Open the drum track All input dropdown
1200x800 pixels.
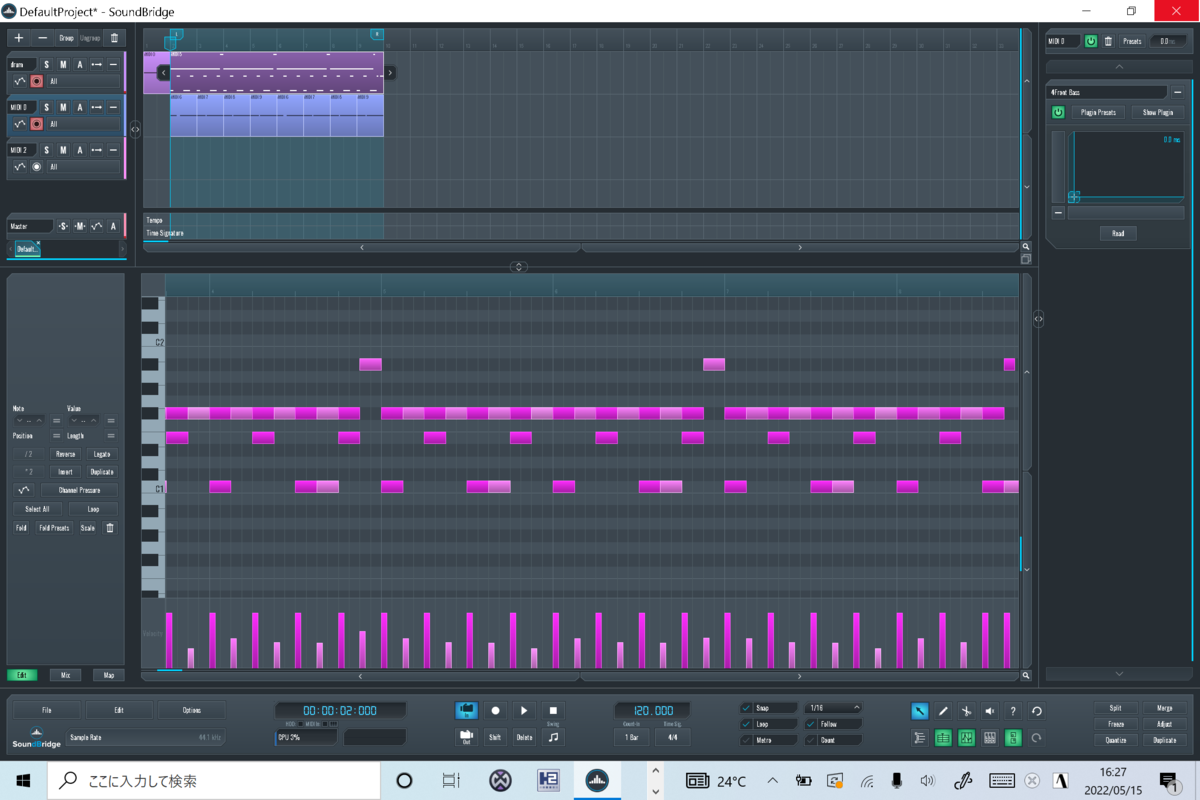(83, 81)
